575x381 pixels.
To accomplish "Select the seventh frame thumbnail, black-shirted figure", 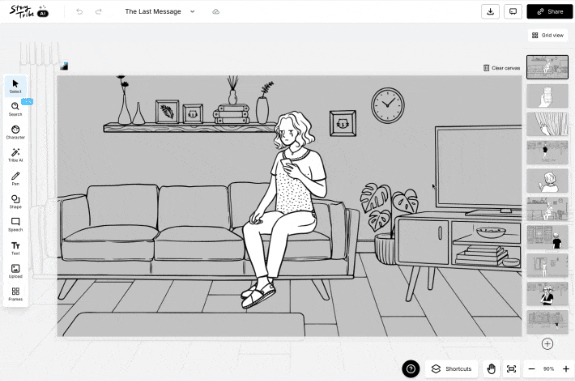I will click(x=547, y=237).
